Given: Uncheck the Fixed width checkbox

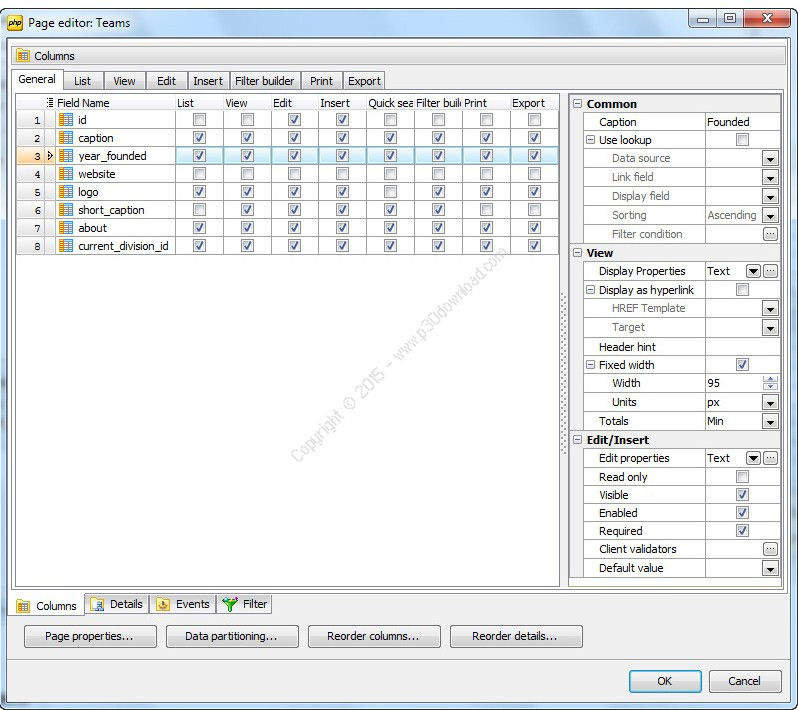Looking at the screenshot, I should click(x=743, y=365).
